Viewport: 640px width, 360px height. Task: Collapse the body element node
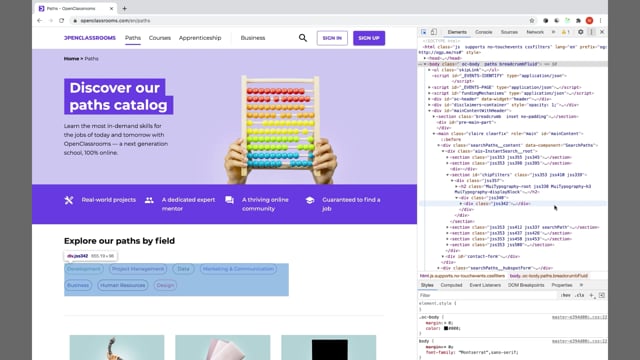coord(425,64)
